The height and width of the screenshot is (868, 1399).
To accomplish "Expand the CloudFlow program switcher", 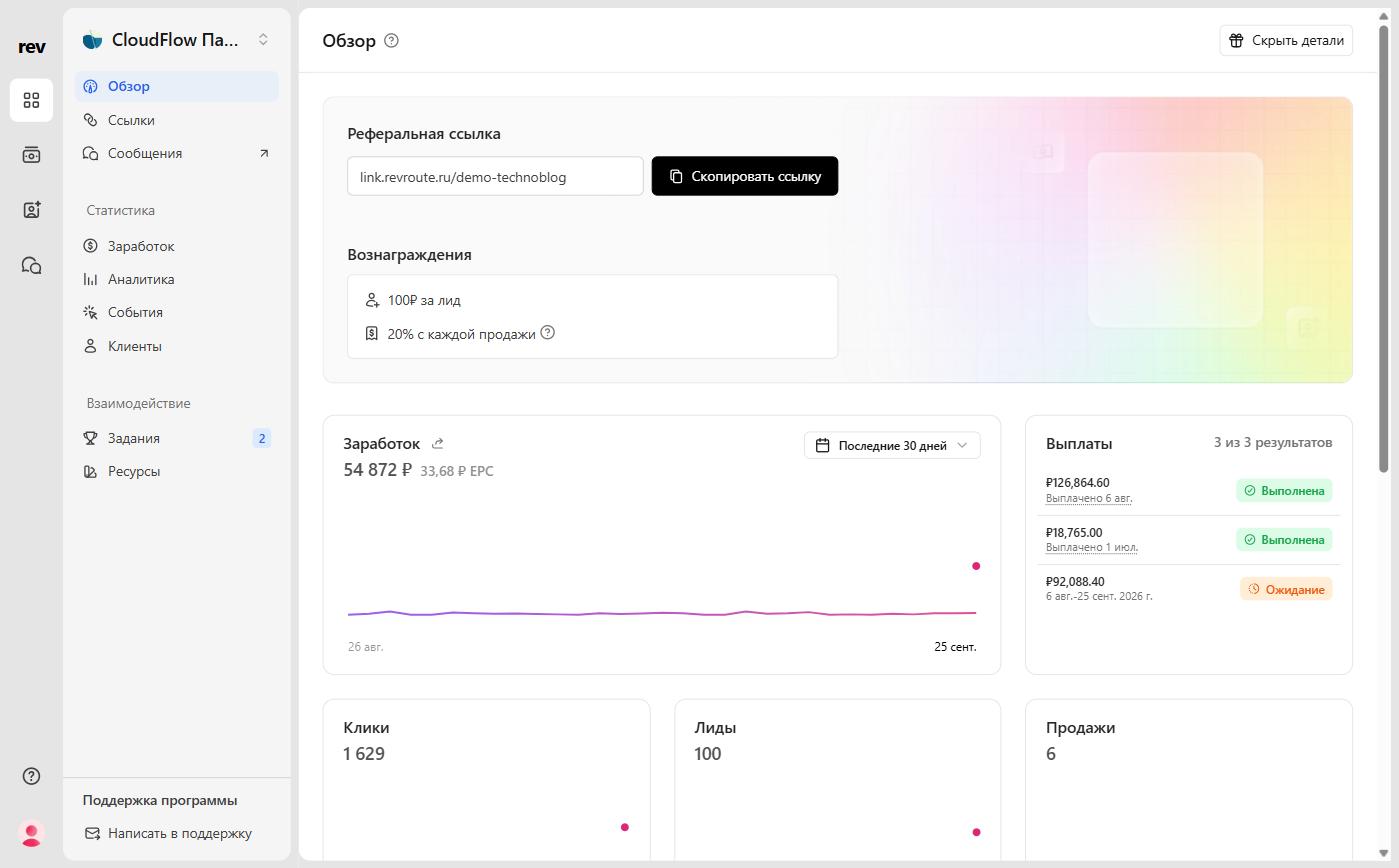I will click(263, 40).
